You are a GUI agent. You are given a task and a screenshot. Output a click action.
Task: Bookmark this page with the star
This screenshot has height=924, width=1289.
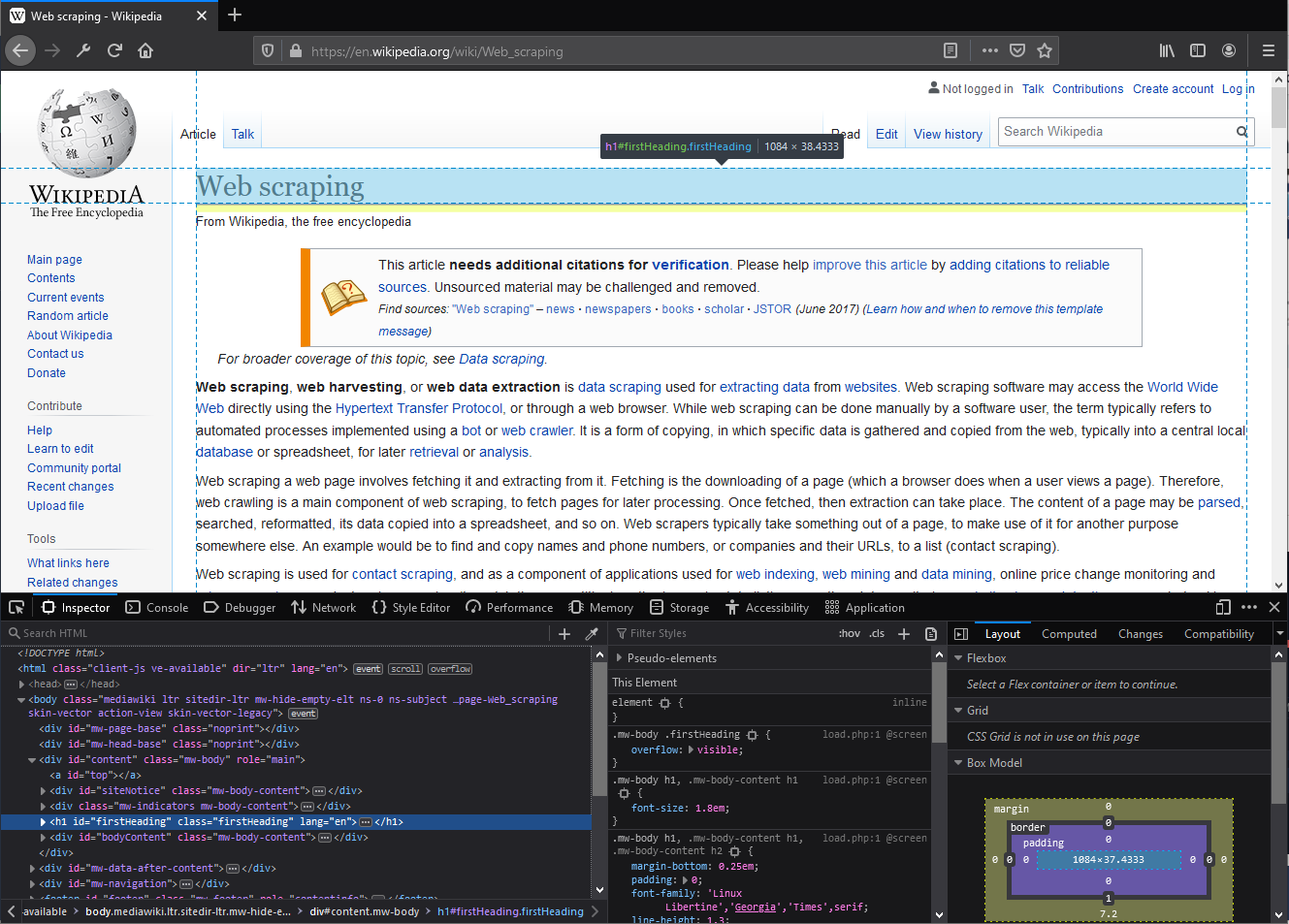pos(1045,50)
